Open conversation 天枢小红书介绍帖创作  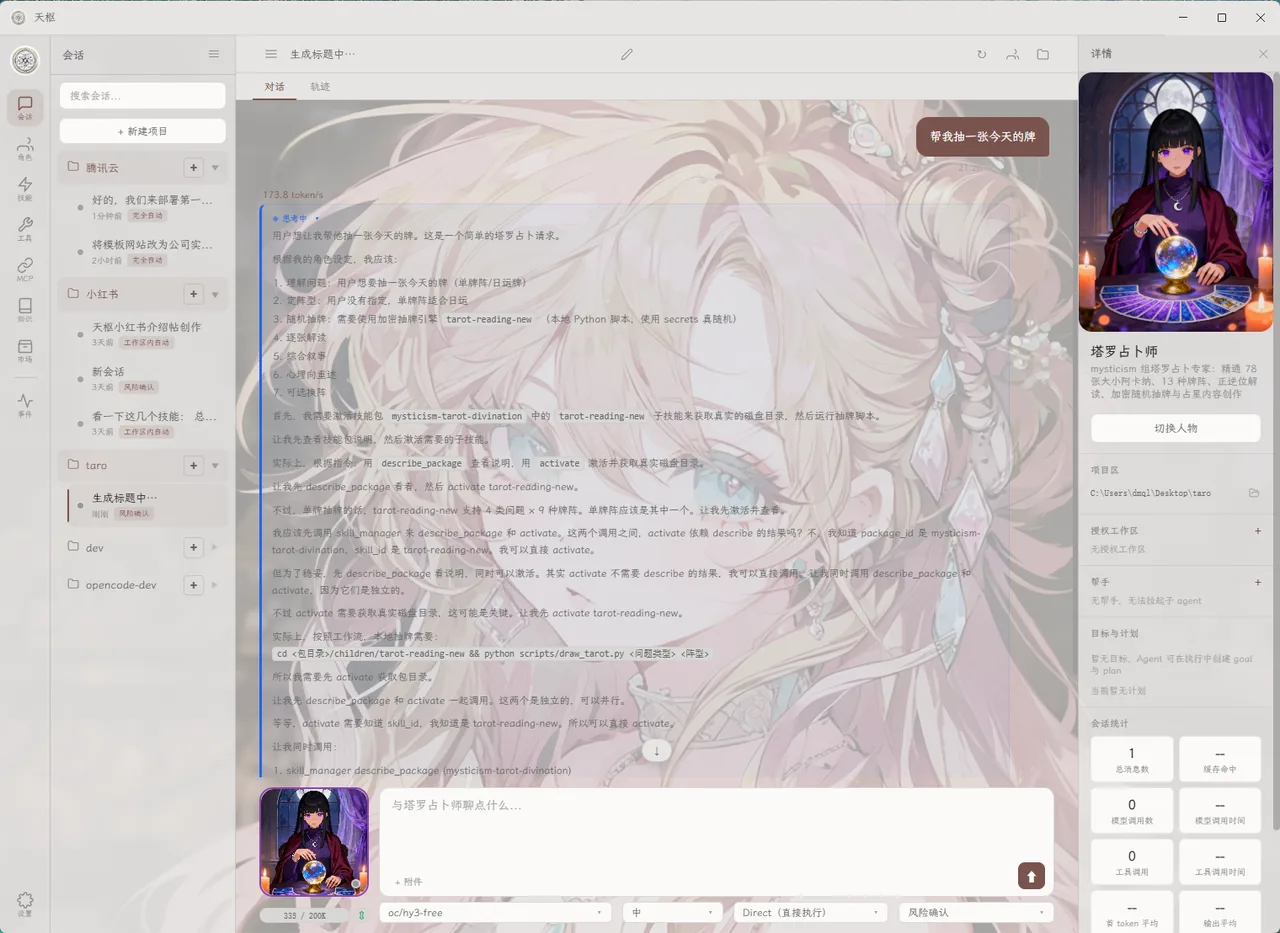coord(146,333)
